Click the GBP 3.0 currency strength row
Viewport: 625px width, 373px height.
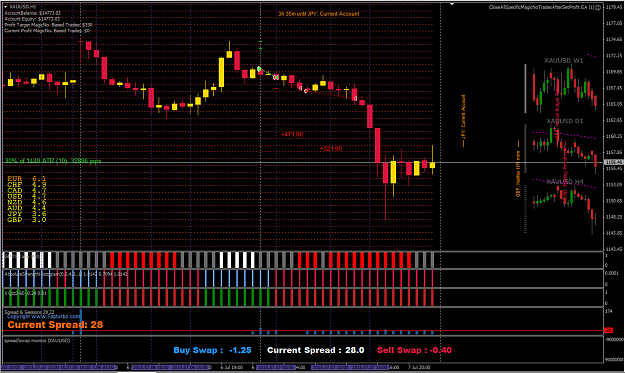pyautogui.click(x=26, y=220)
